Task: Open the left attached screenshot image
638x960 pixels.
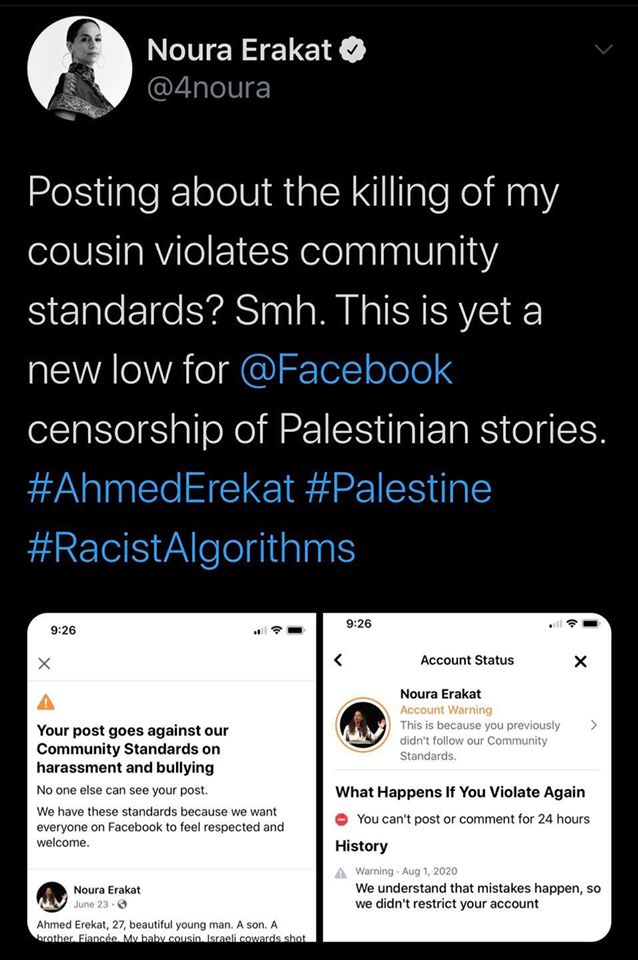Action: tap(172, 777)
